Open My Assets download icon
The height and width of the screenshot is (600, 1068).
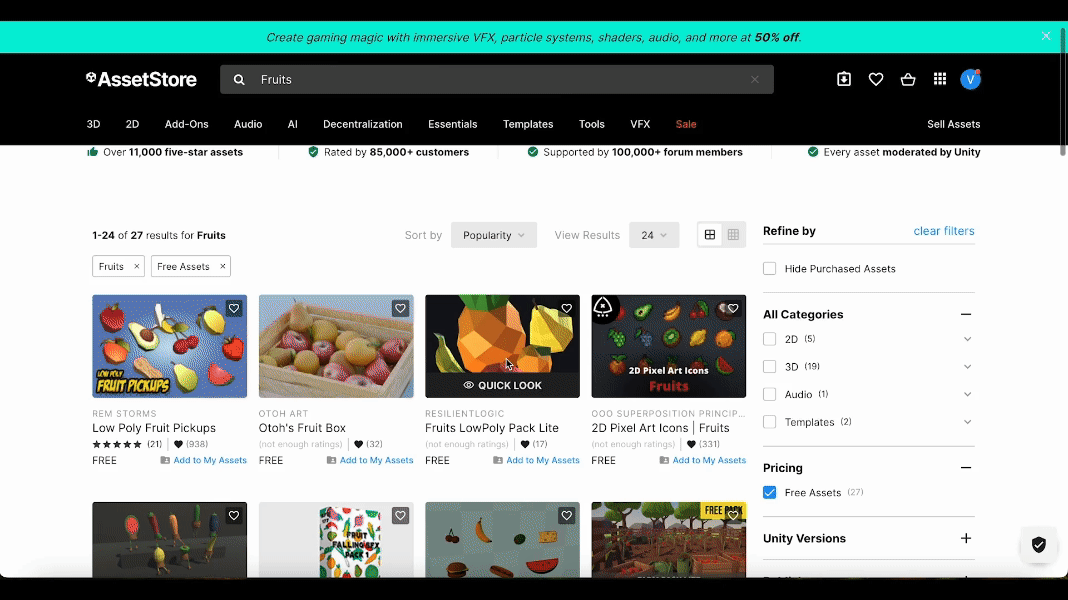pyautogui.click(x=844, y=79)
